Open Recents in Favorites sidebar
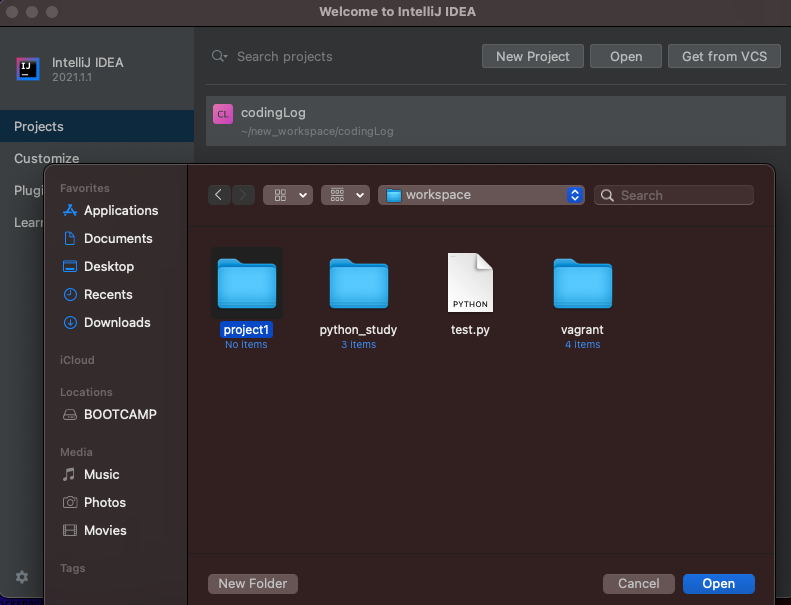The image size is (791, 605). [x=98, y=294]
